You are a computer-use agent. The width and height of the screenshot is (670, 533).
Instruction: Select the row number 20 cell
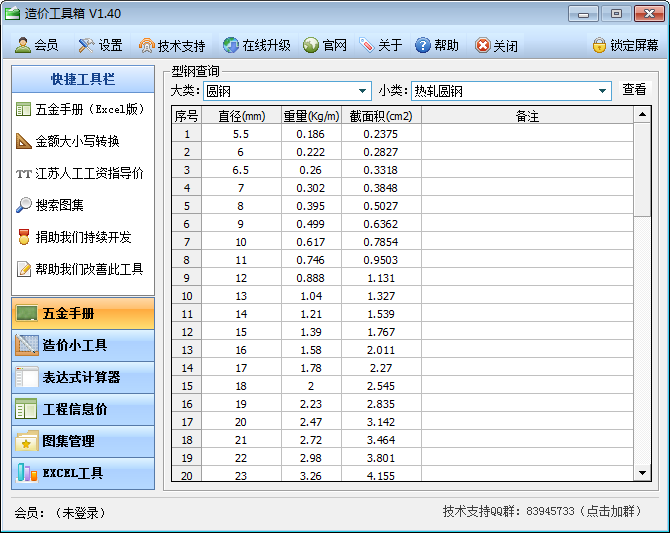187,474
